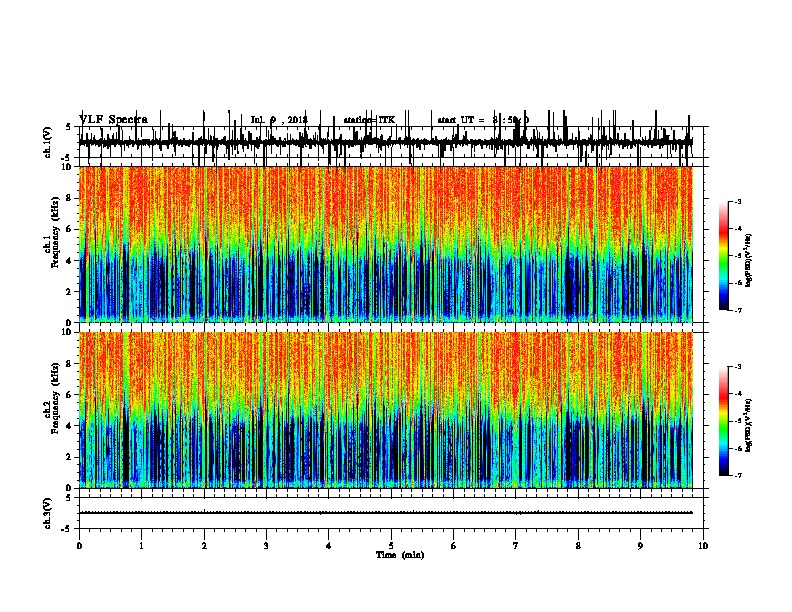
Task: Click the date text in the header
Action: pos(279,120)
